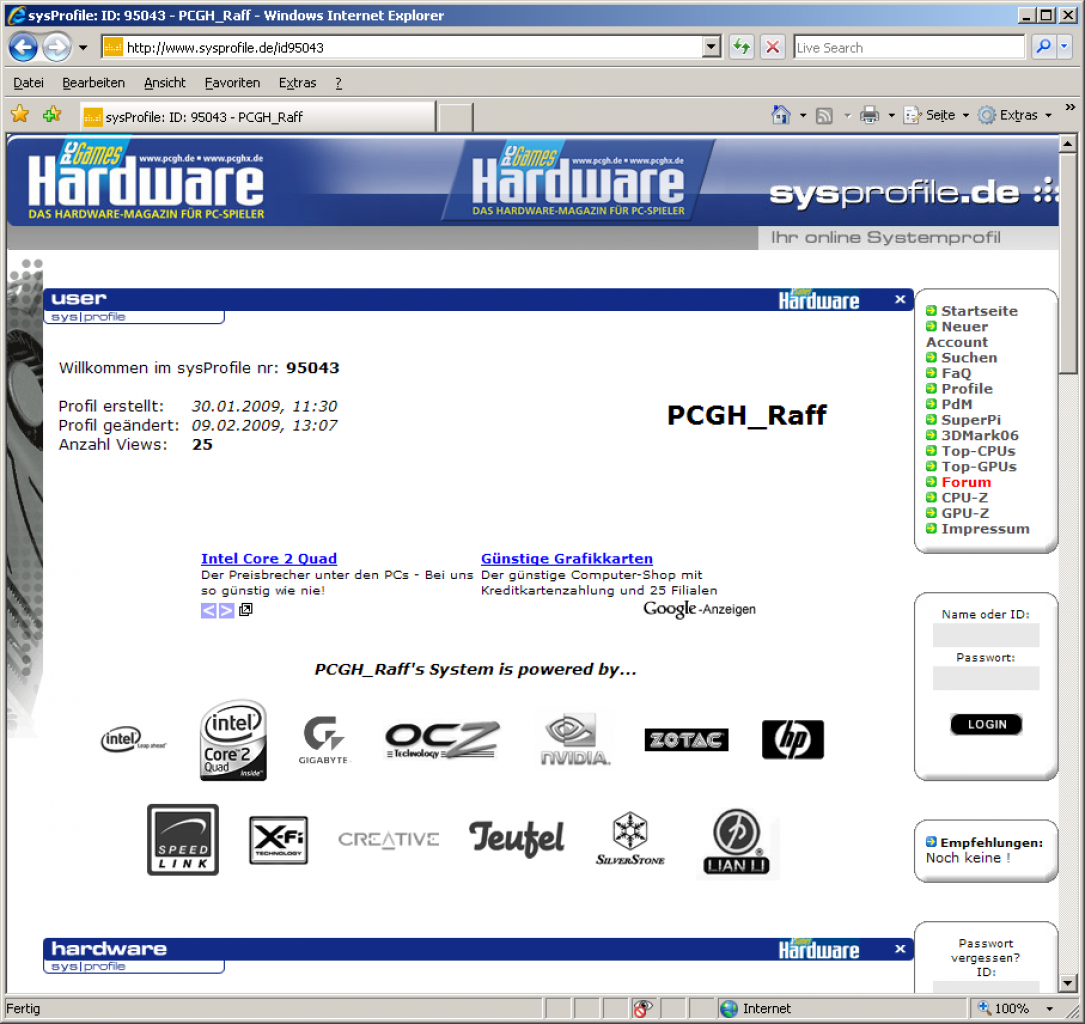Open the zoom level 100% dropdown
This screenshot has height=1024, width=1085.
pyautogui.click(x=1050, y=1008)
